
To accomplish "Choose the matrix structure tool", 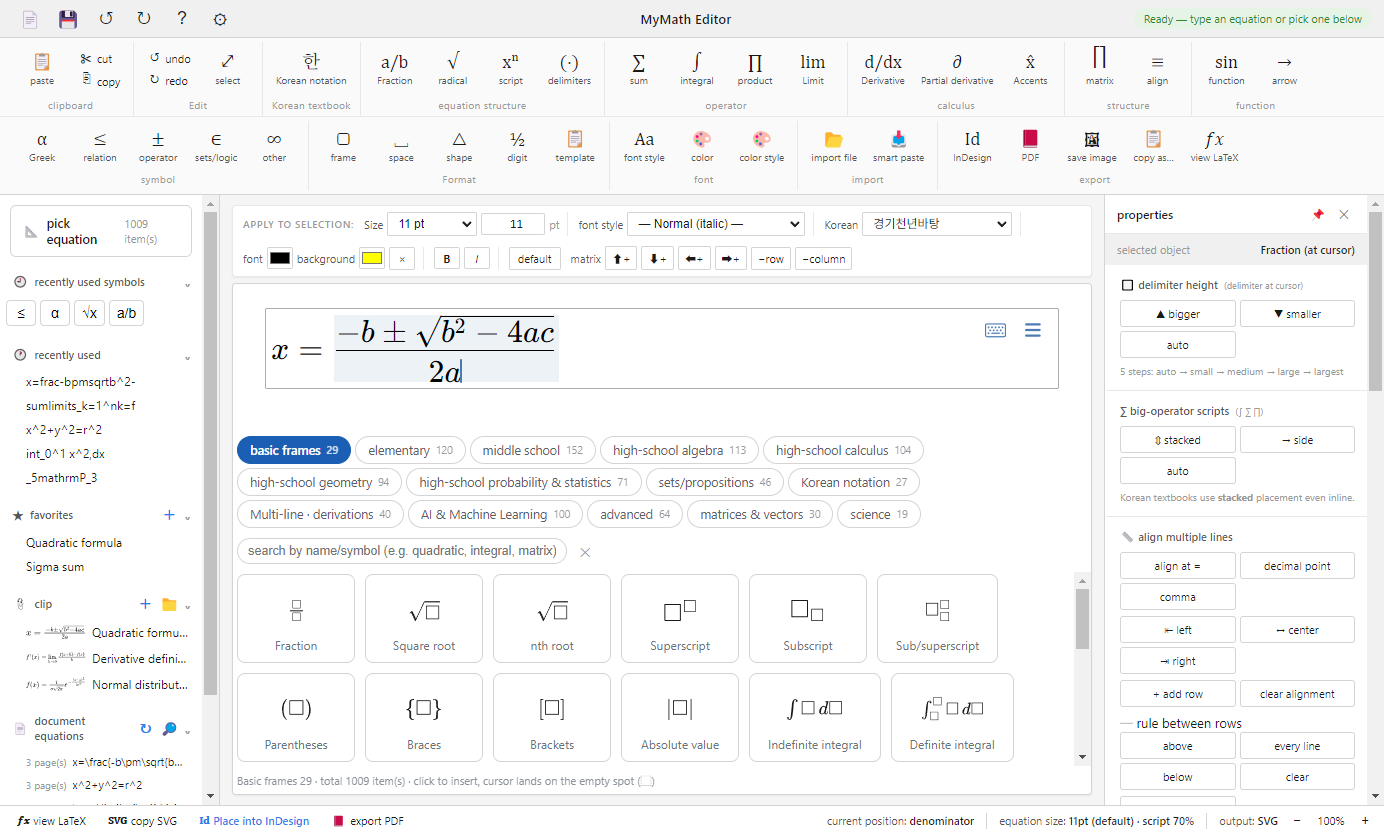I will point(1099,69).
